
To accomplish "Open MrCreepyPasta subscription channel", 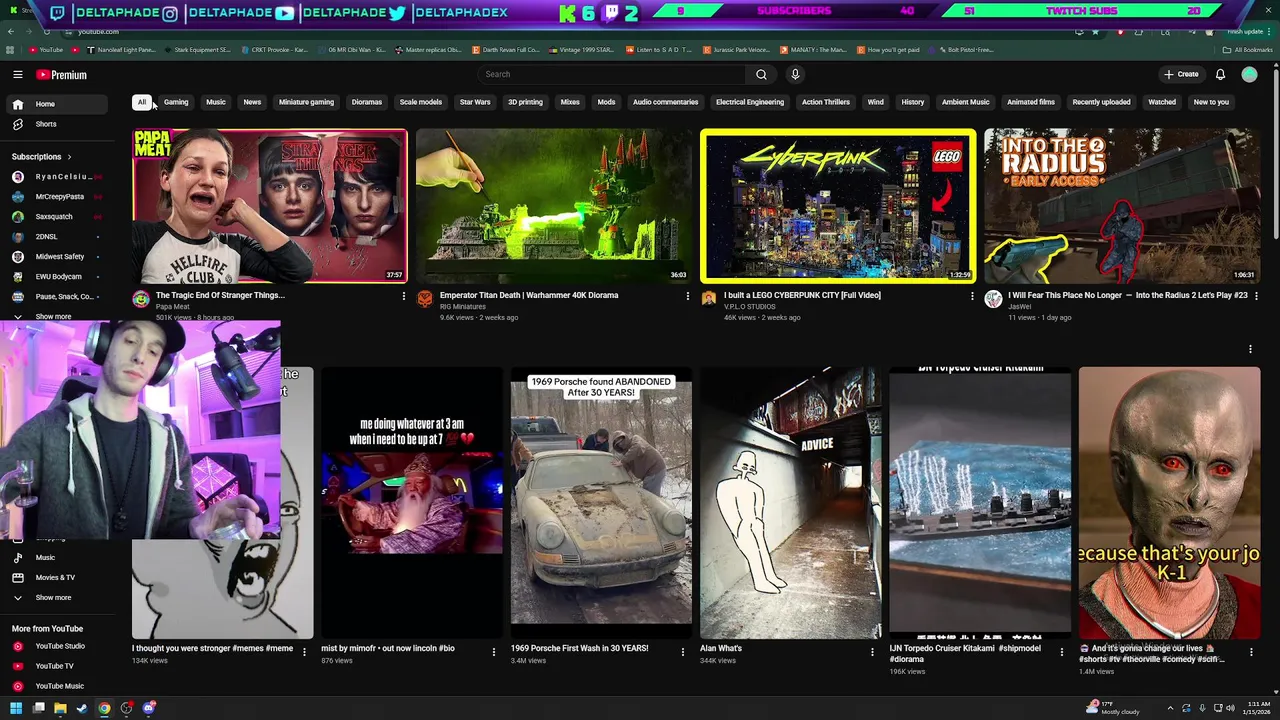I will pyautogui.click(x=55, y=197).
